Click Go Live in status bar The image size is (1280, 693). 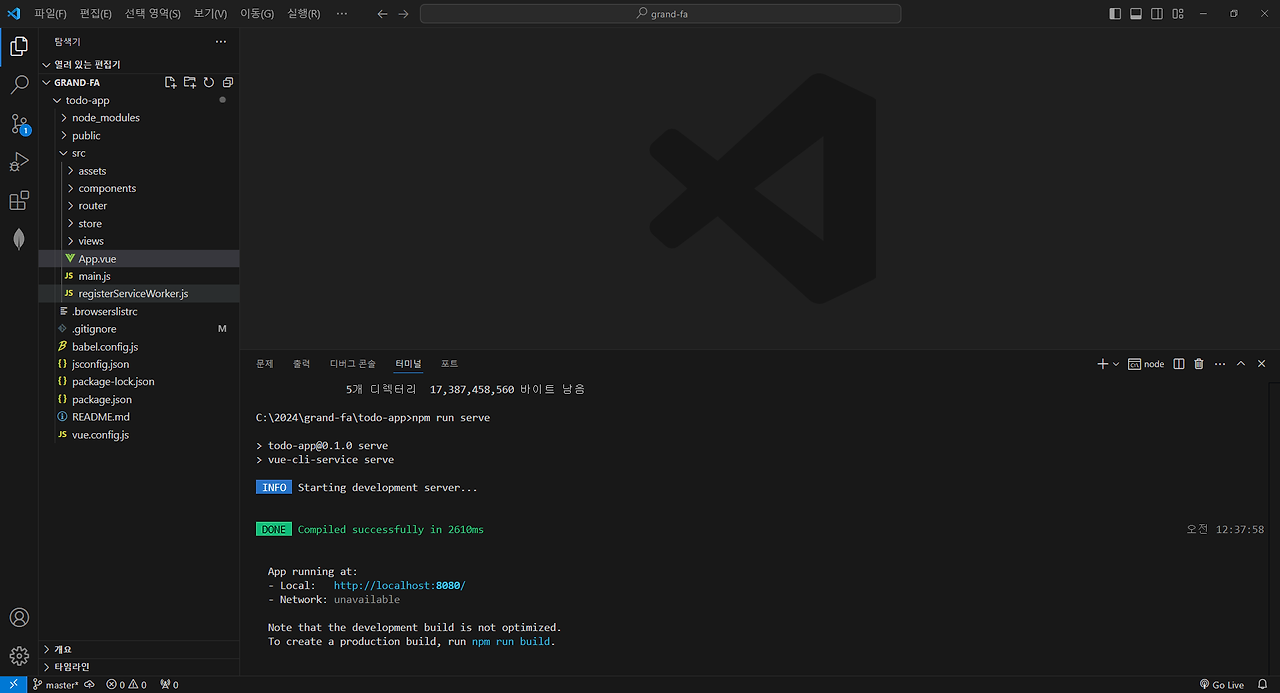click(x=1220, y=685)
